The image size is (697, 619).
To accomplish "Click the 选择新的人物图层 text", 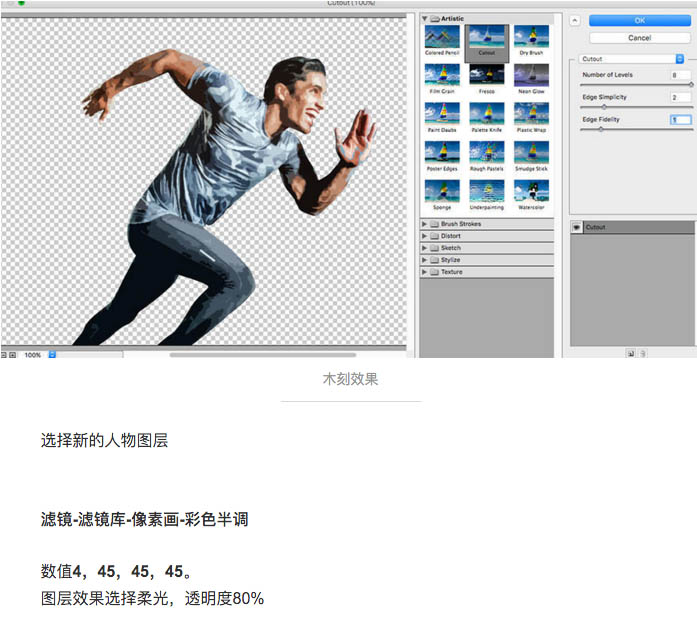I will [x=104, y=440].
